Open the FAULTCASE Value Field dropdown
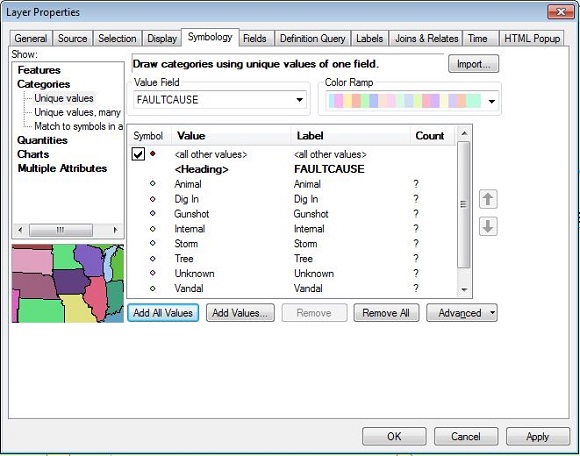Viewport: 580px width, 456px height. (x=220, y=100)
